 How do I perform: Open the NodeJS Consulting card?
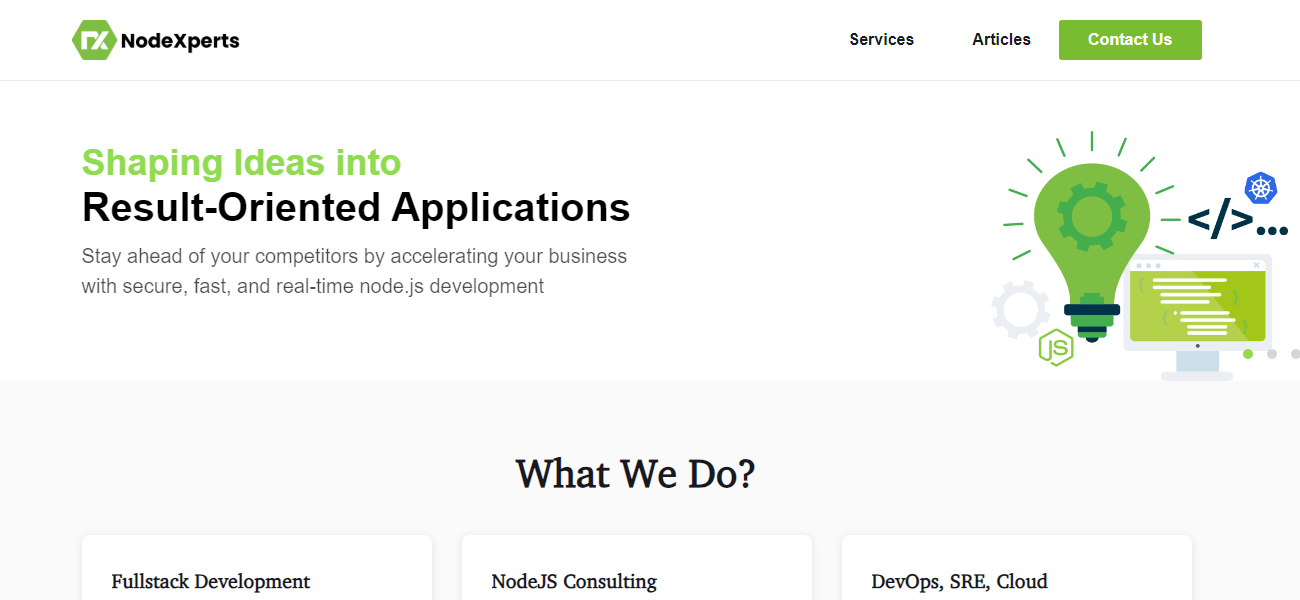pos(637,568)
